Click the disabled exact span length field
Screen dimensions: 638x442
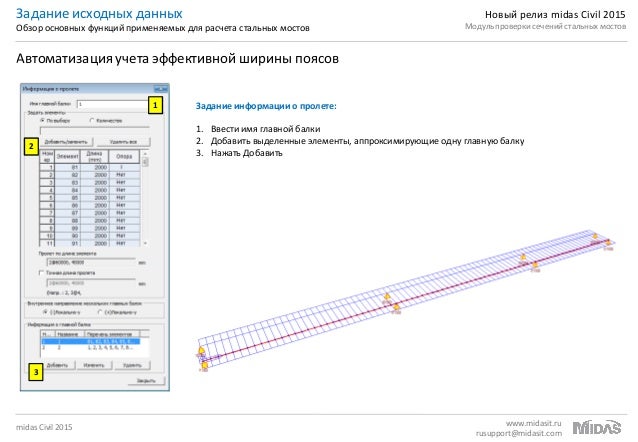click(x=91, y=283)
